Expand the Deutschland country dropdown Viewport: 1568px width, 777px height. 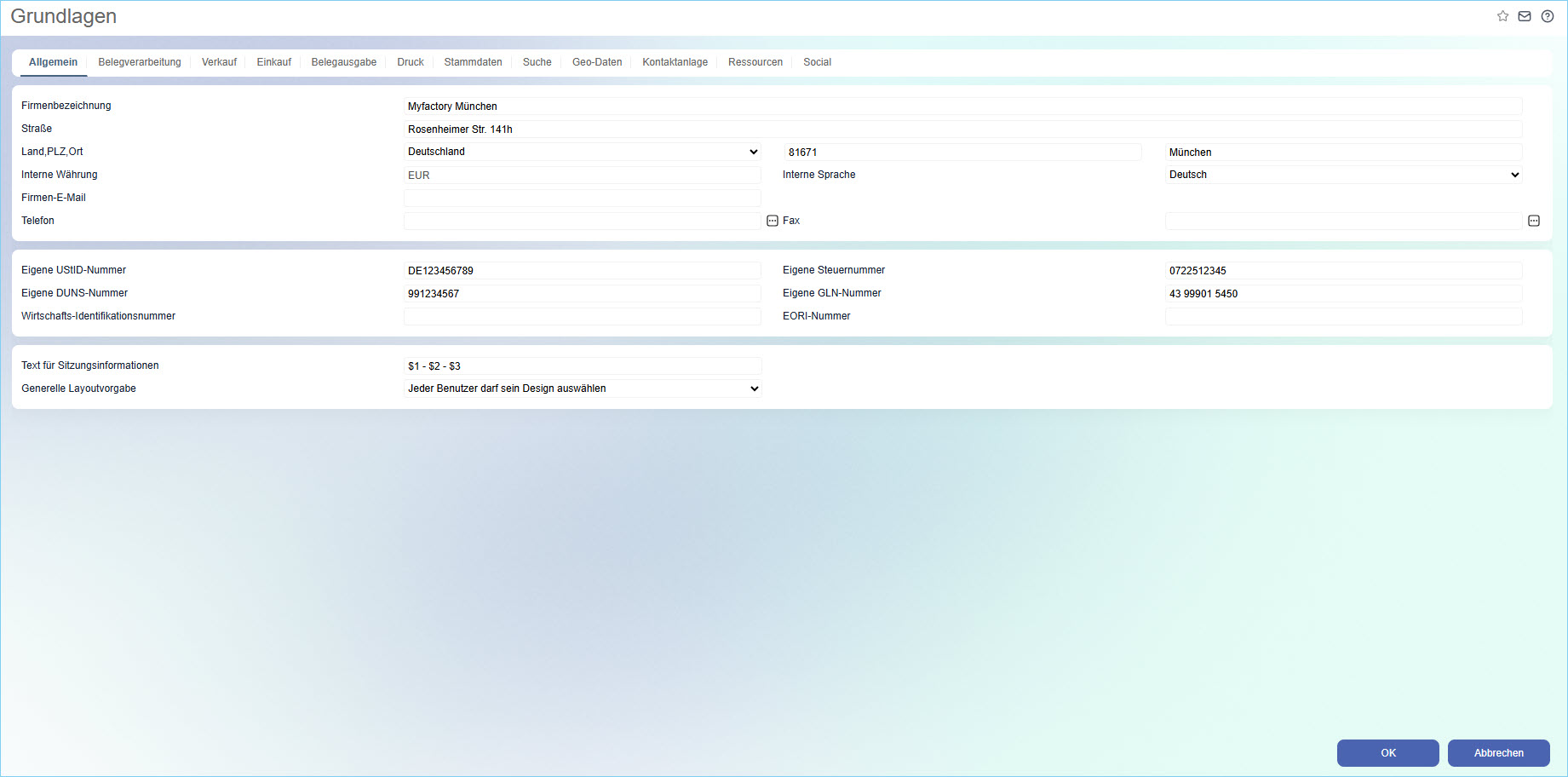pos(583,152)
